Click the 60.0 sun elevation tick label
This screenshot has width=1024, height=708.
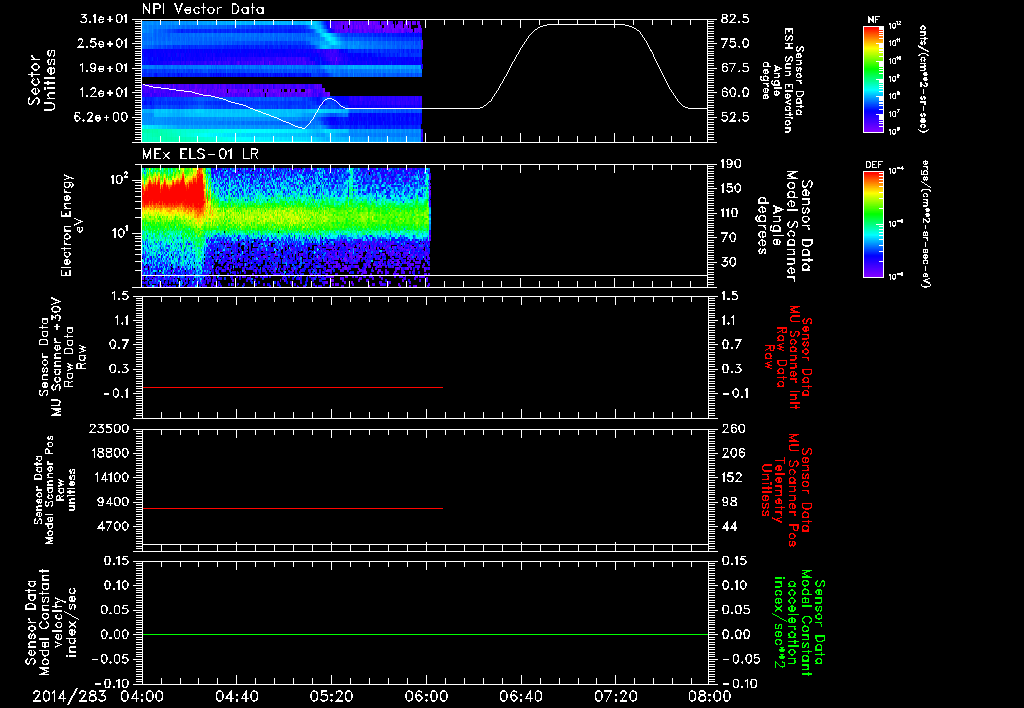735,93
